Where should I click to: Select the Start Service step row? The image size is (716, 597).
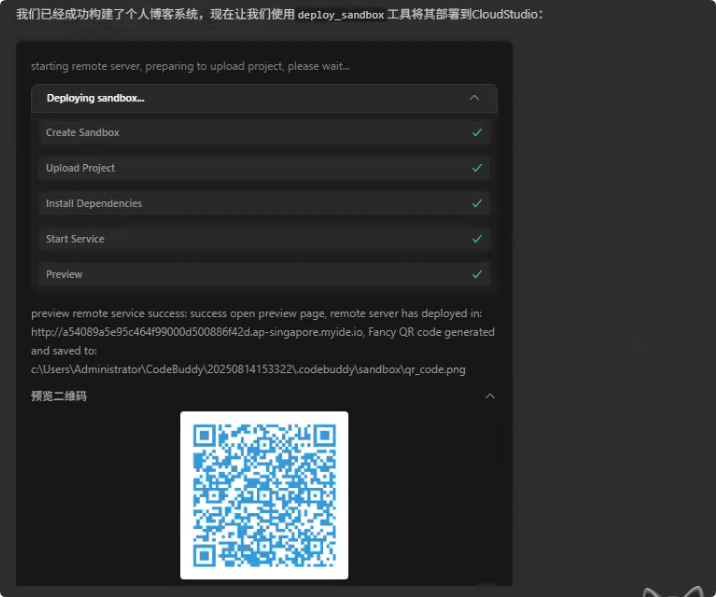coord(264,239)
